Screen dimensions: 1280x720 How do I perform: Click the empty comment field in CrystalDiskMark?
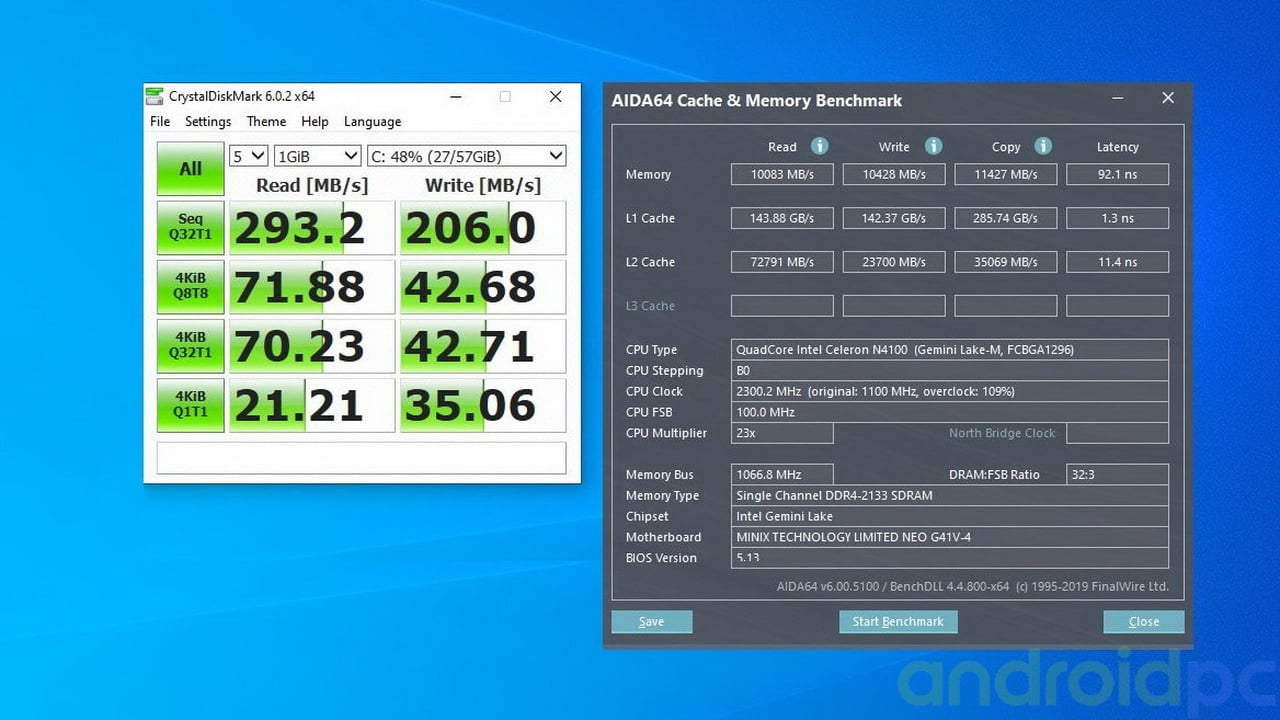click(x=362, y=457)
